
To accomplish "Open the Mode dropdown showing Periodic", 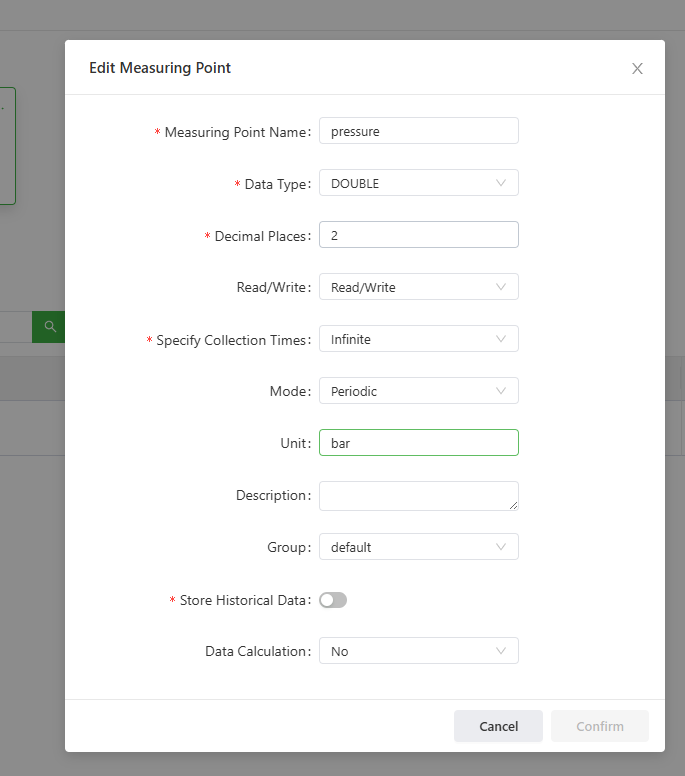I will (x=419, y=390).
